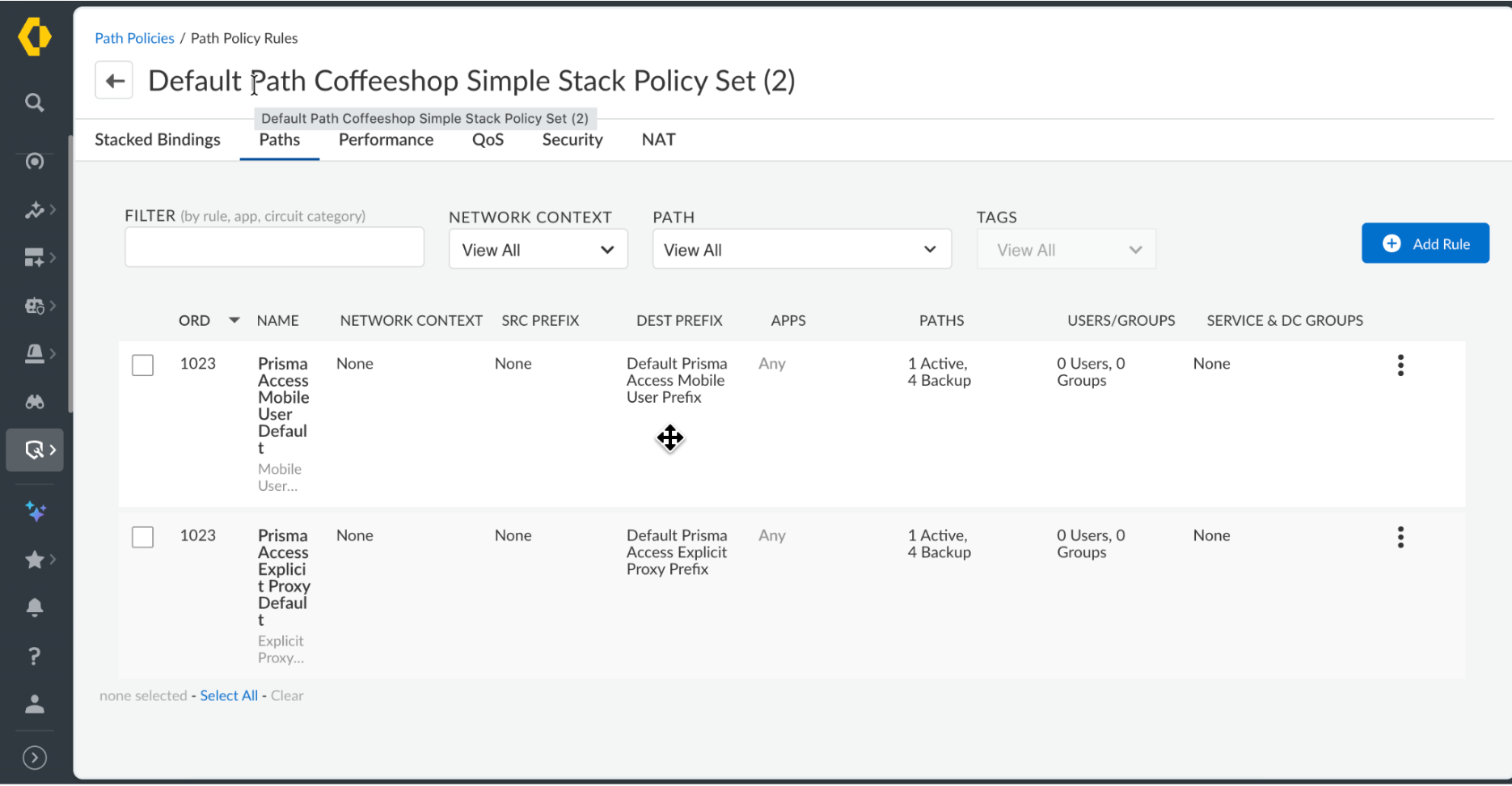This screenshot has height=786, width=1512.
Task: Click '1 Active, 4 Backup' in Explicit Proxy row
Action: 939,543
